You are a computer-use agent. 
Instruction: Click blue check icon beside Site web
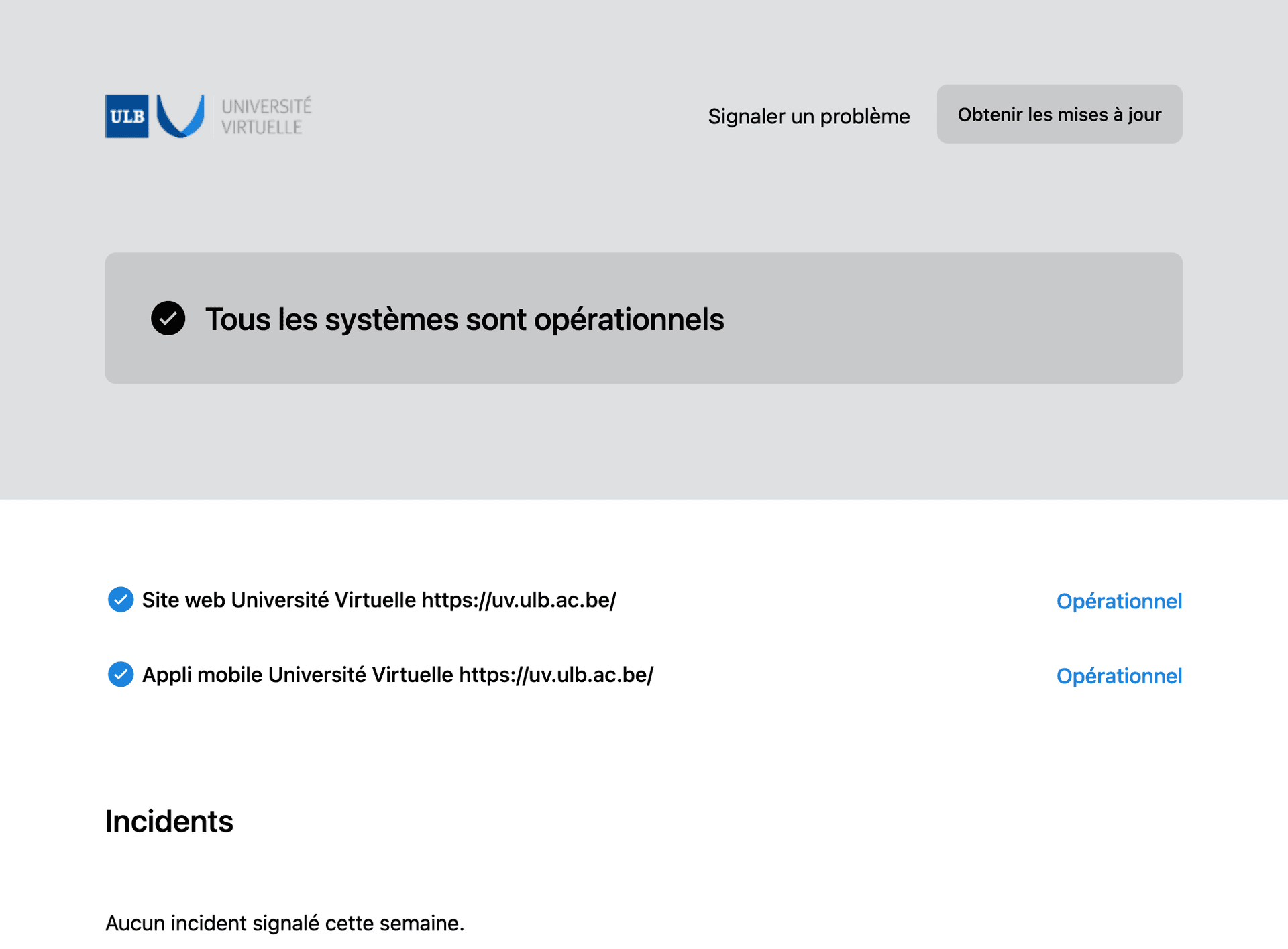click(121, 600)
